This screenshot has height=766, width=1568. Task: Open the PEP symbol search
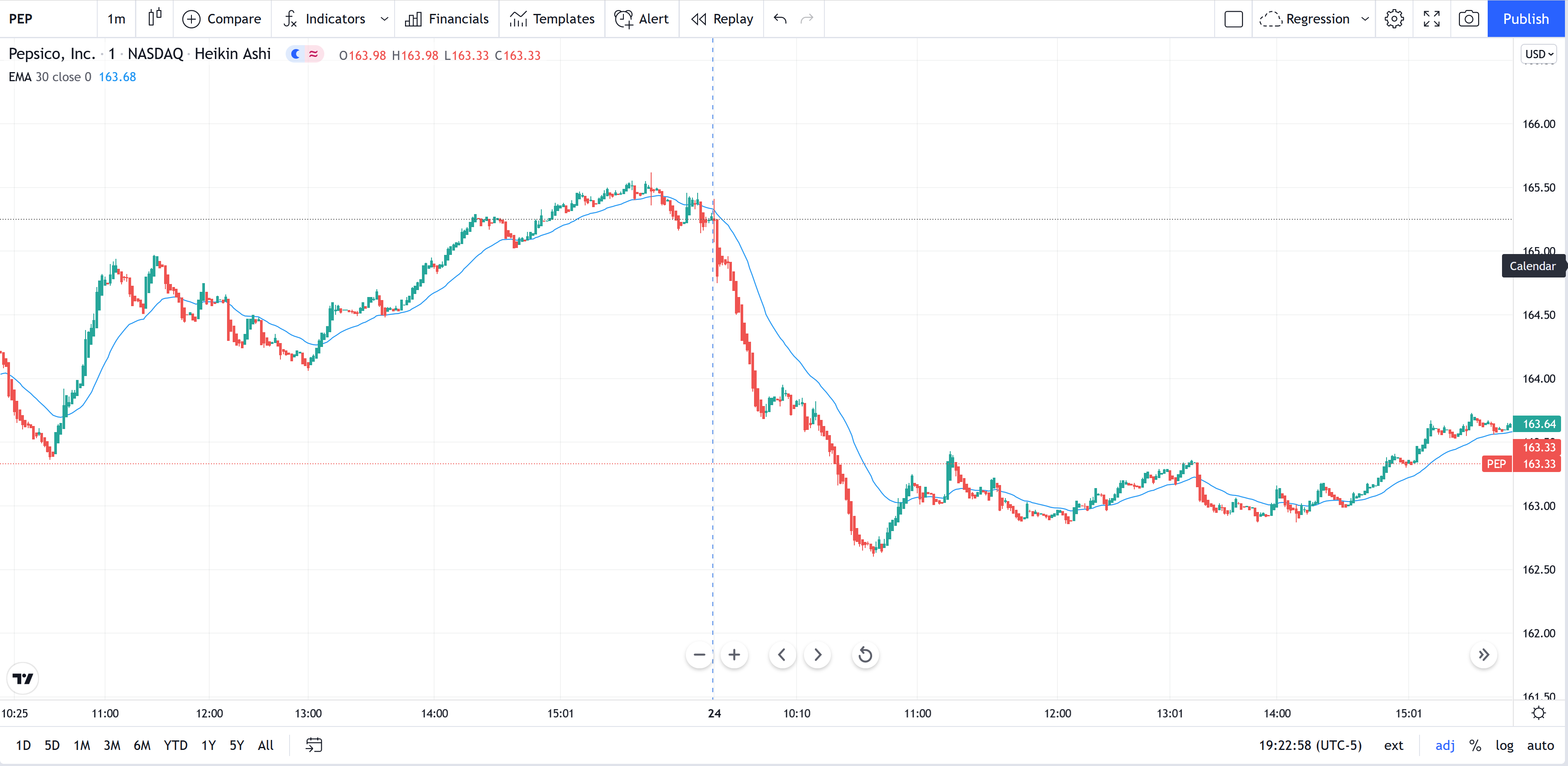pos(21,19)
